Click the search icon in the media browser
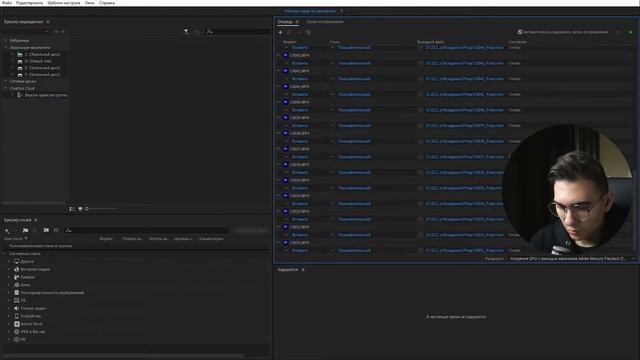Screen dimensions: 640x360 tap(209, 31)
